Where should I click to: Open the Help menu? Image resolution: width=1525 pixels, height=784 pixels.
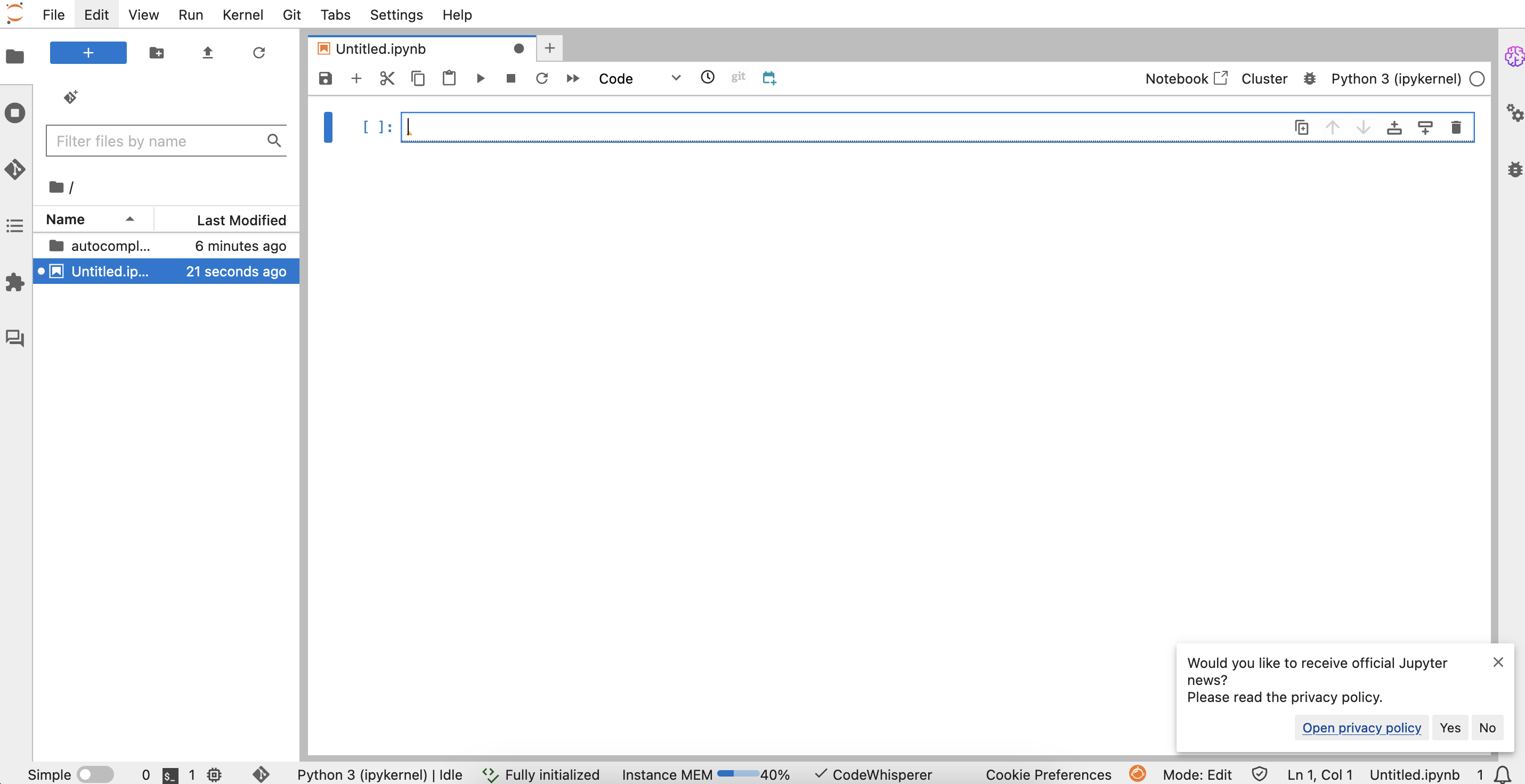coord(457,14)
